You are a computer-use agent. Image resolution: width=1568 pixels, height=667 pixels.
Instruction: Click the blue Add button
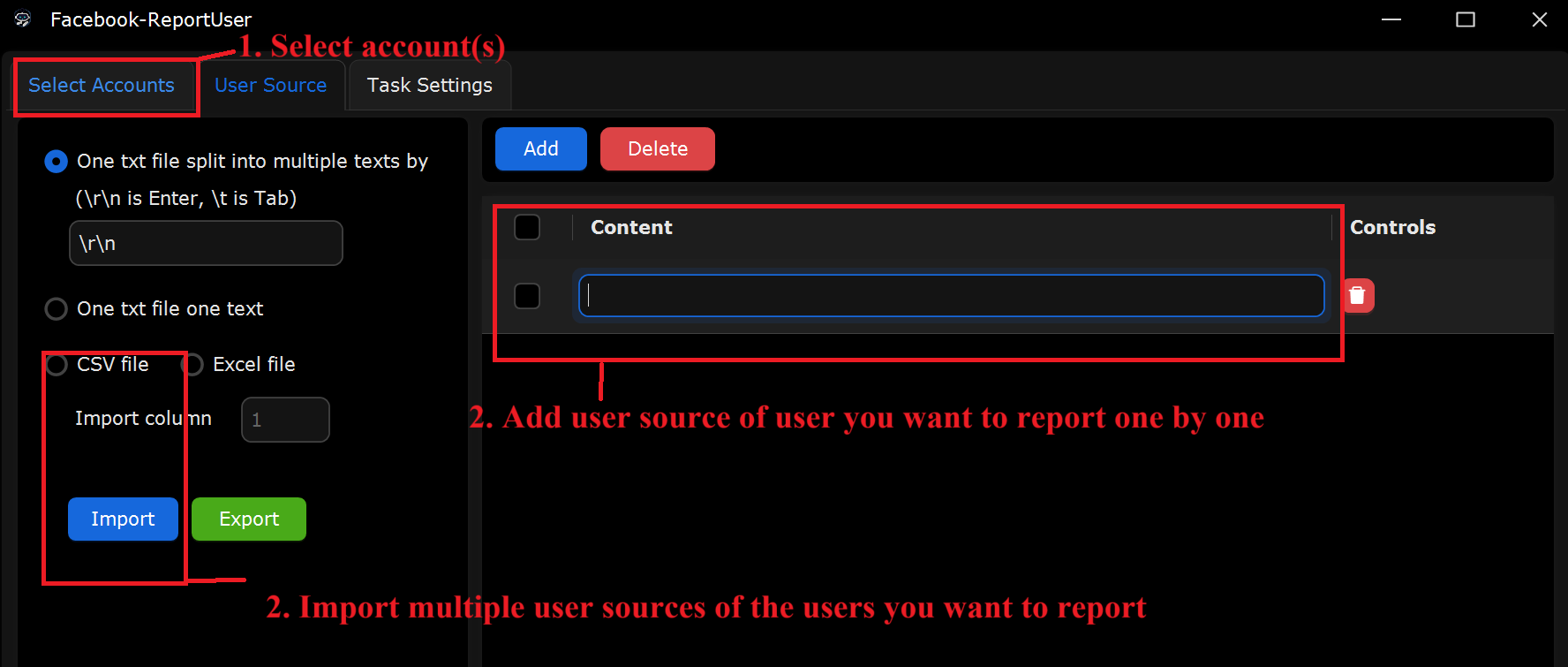[541, 148]
